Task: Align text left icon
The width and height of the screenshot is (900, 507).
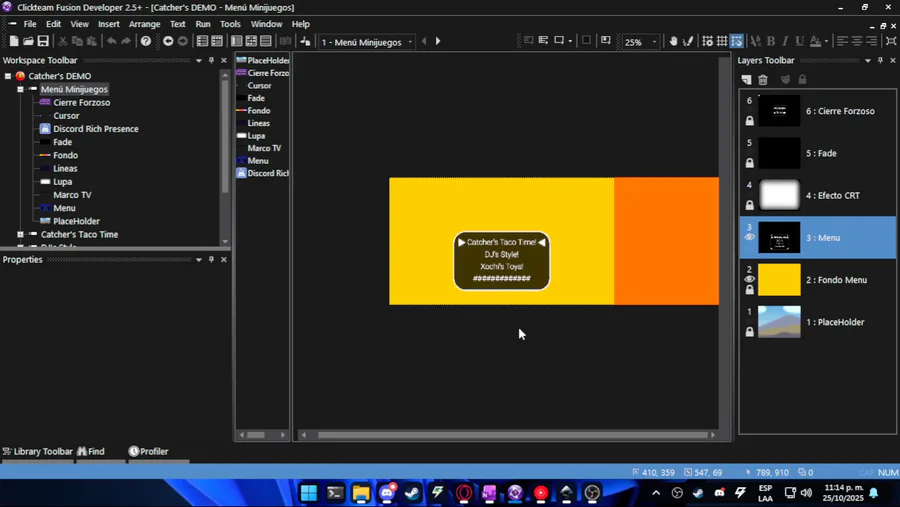Action: [842, 41]
